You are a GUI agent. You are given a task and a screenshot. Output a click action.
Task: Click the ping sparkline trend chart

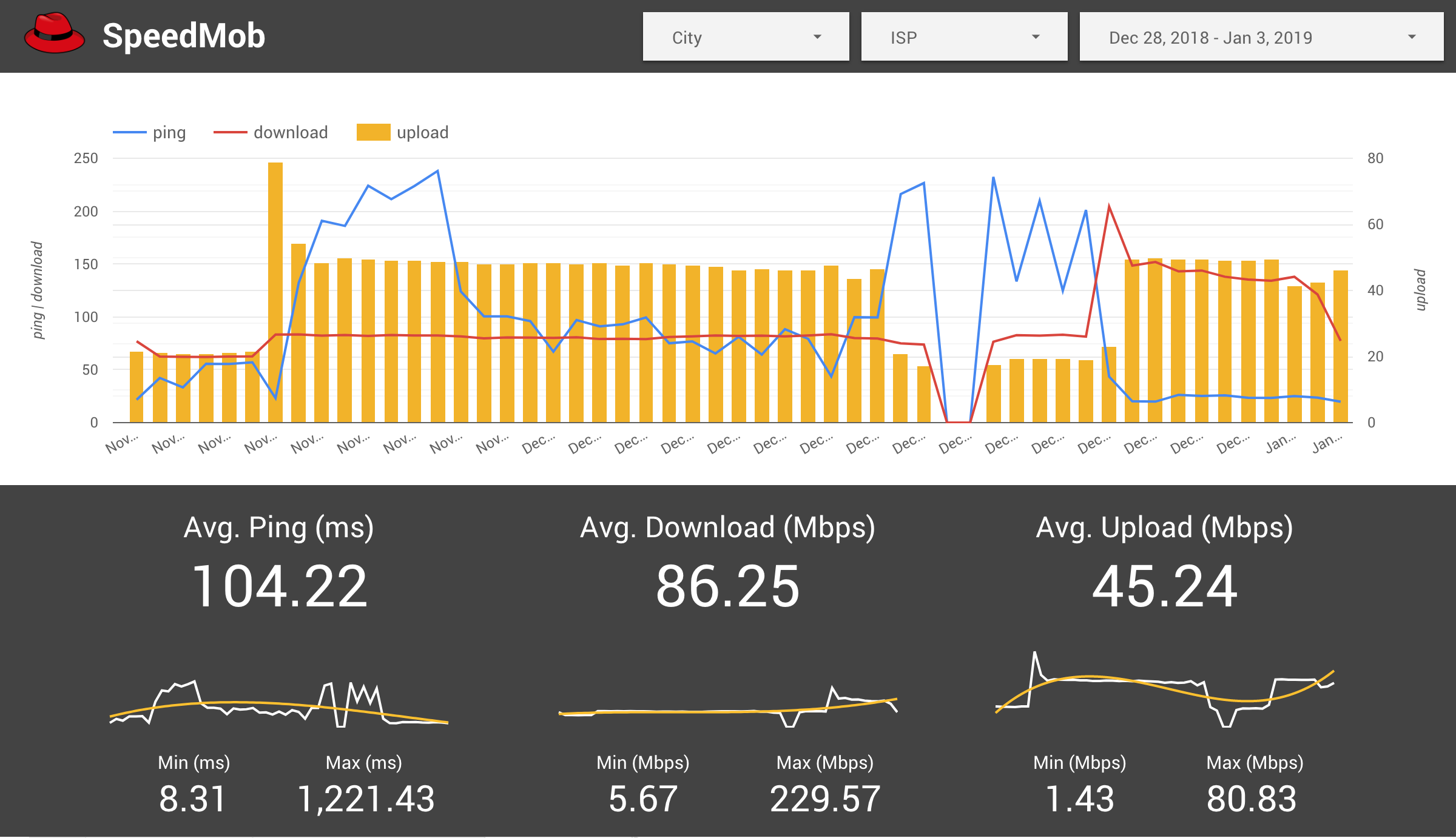pyautogui.click(x=279, y=703)
